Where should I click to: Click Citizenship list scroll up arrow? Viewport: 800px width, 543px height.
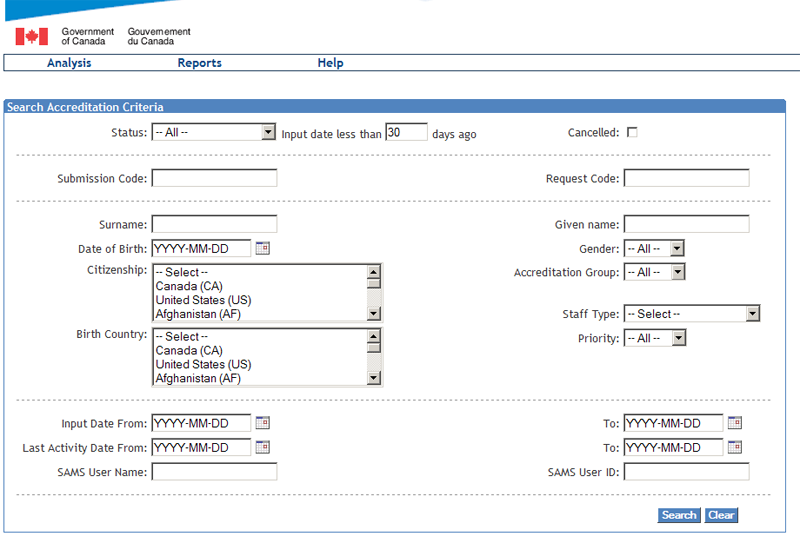[x=374, y=272]
